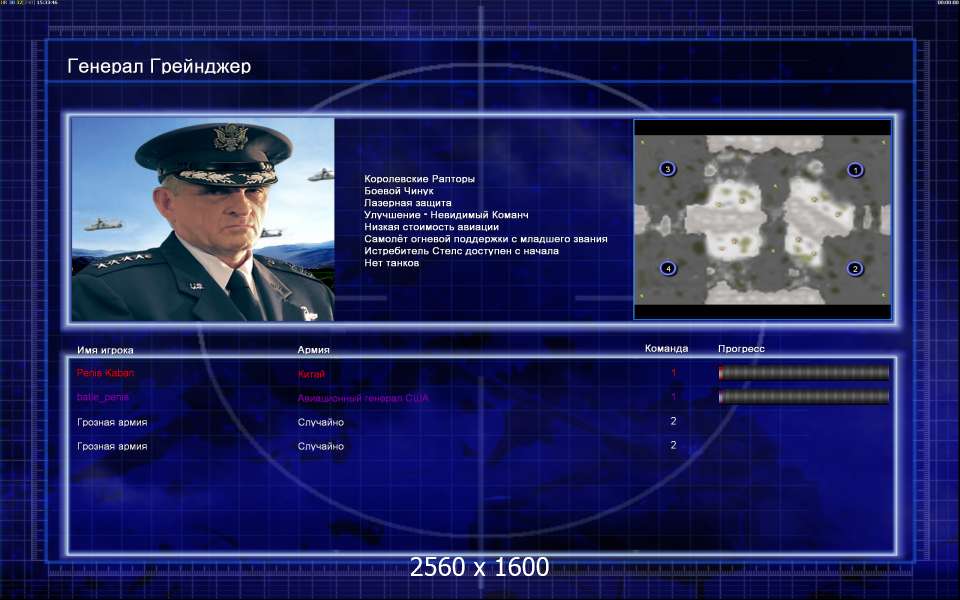960x600 pixels.
Task: Click the 'Низкая стоимость авиации' line
Action: (x=431, y=227)
